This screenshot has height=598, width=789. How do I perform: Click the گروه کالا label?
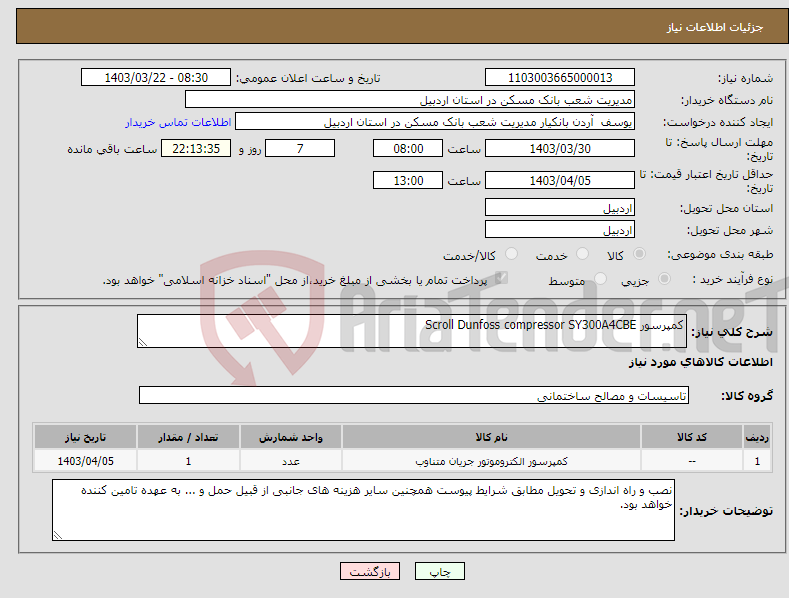[x=747, y=396]
